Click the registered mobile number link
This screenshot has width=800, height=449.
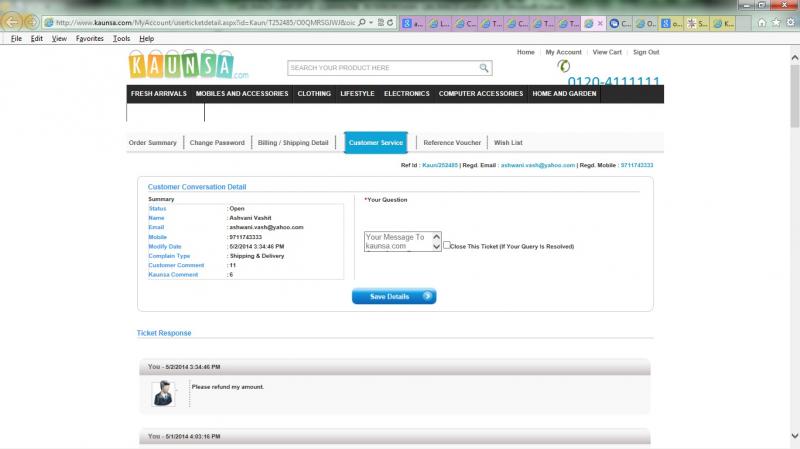[637, 165]
